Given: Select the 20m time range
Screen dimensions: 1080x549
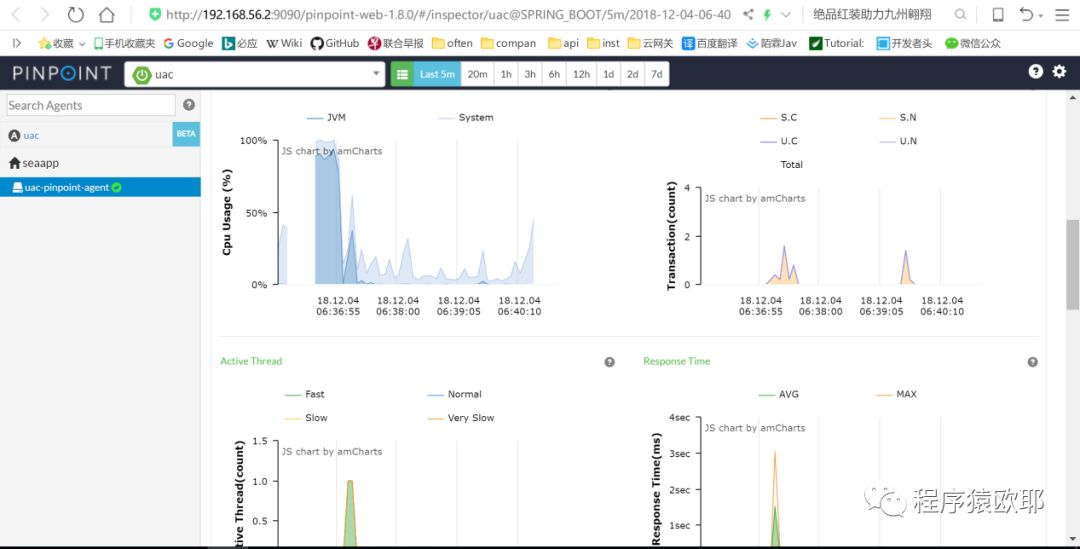Looking at the screenshot, I should click(477, 74).
